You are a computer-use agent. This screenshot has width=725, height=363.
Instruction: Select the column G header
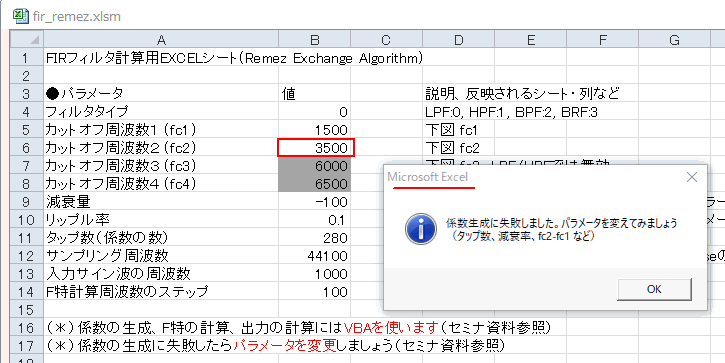[674, 40]
